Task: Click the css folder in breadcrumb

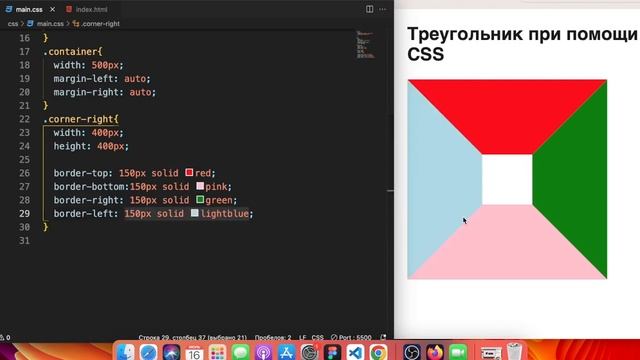Action: (x=13, y=24)
